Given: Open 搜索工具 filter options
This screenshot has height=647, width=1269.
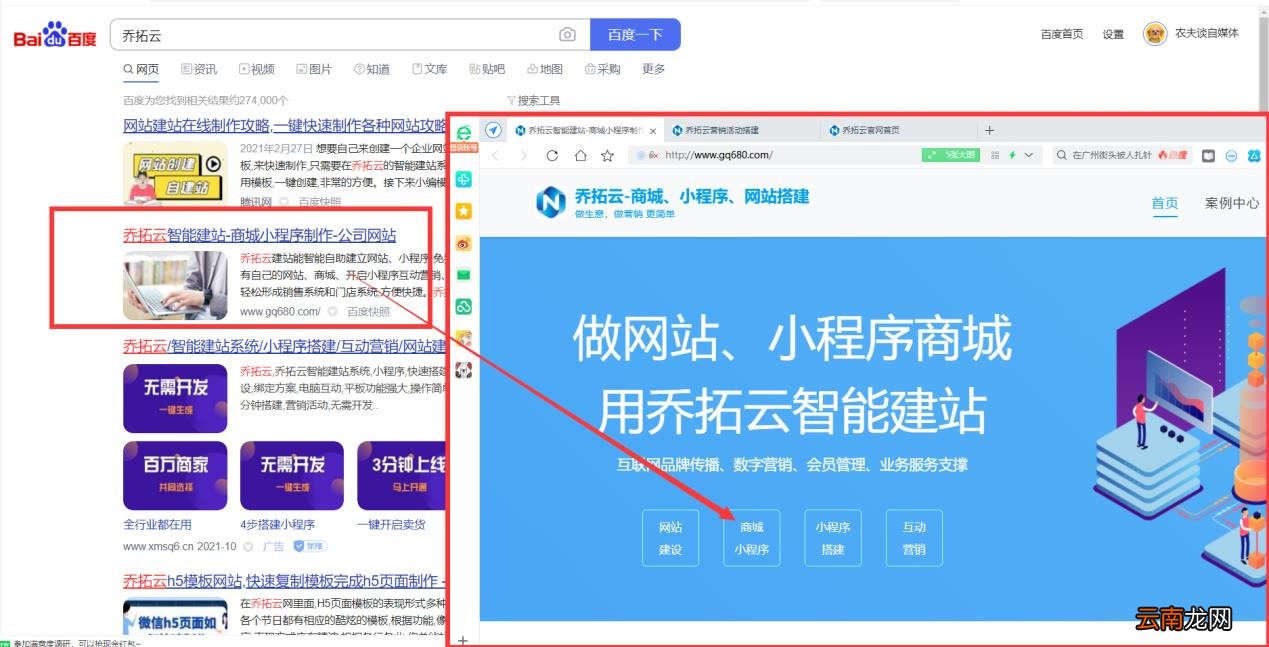Looking at the screenshot, I should 534,100.
